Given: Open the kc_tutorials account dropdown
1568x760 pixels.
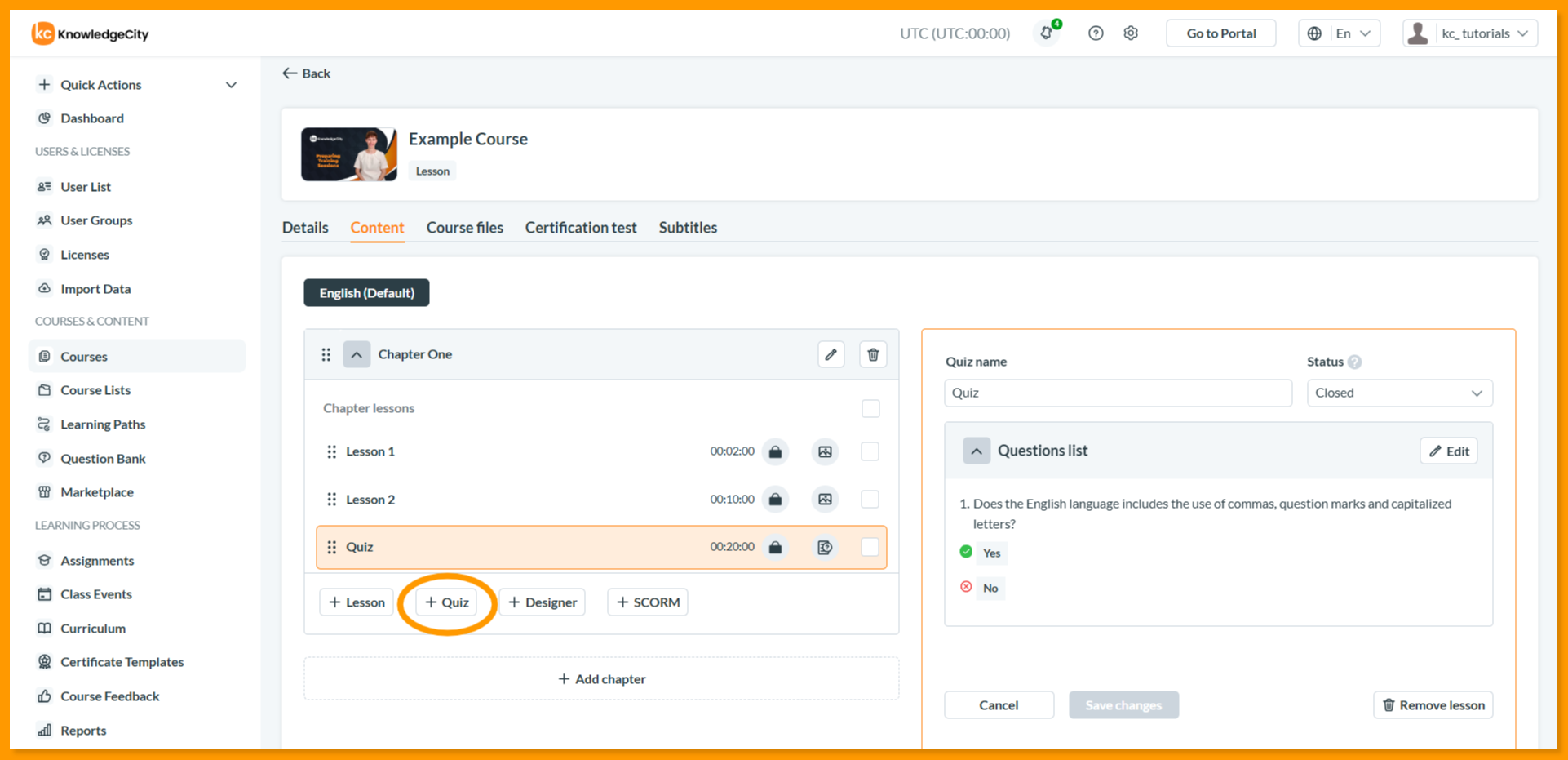Looking at the screenshot, I should [x=1470, y=33].
